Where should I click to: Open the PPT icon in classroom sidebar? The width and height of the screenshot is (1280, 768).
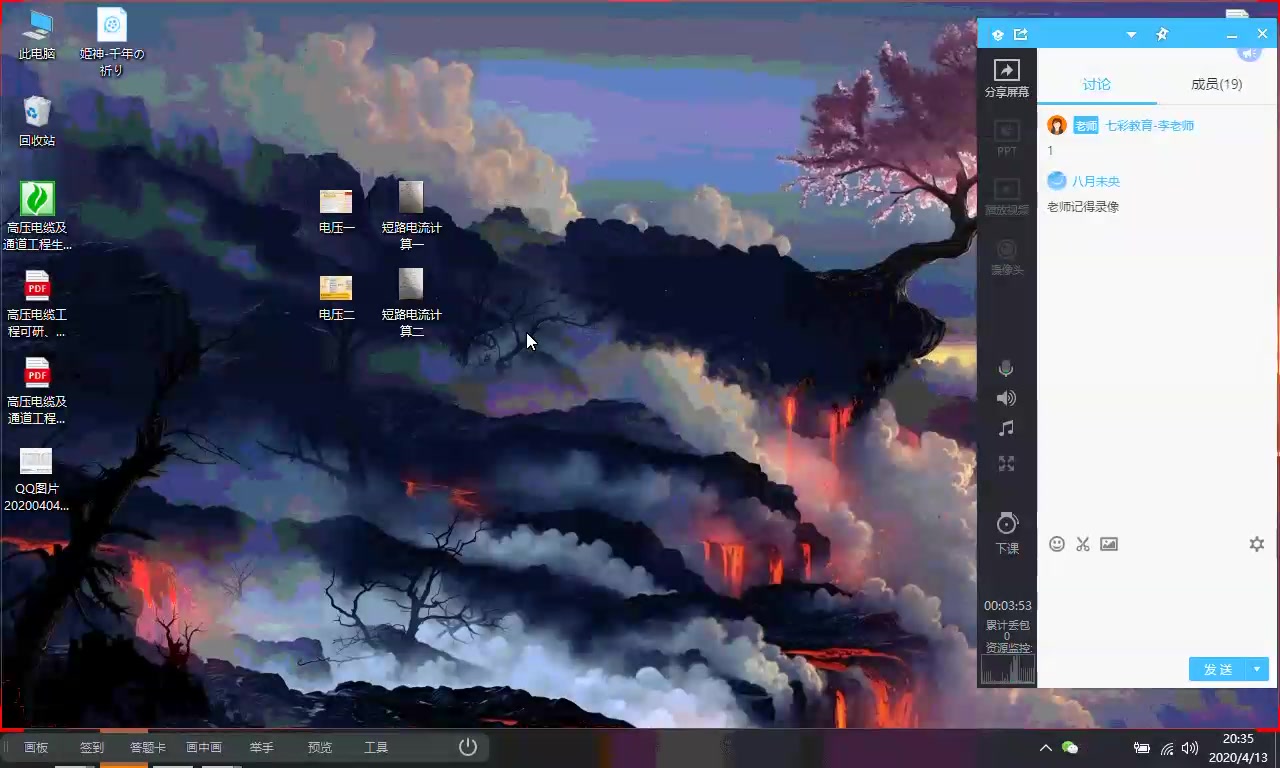coord(1006,138)
